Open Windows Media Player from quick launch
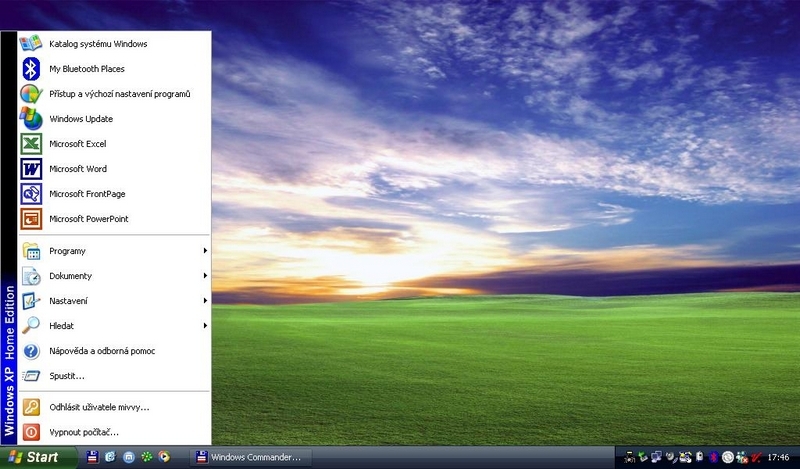800x469 pixels. 163,458
